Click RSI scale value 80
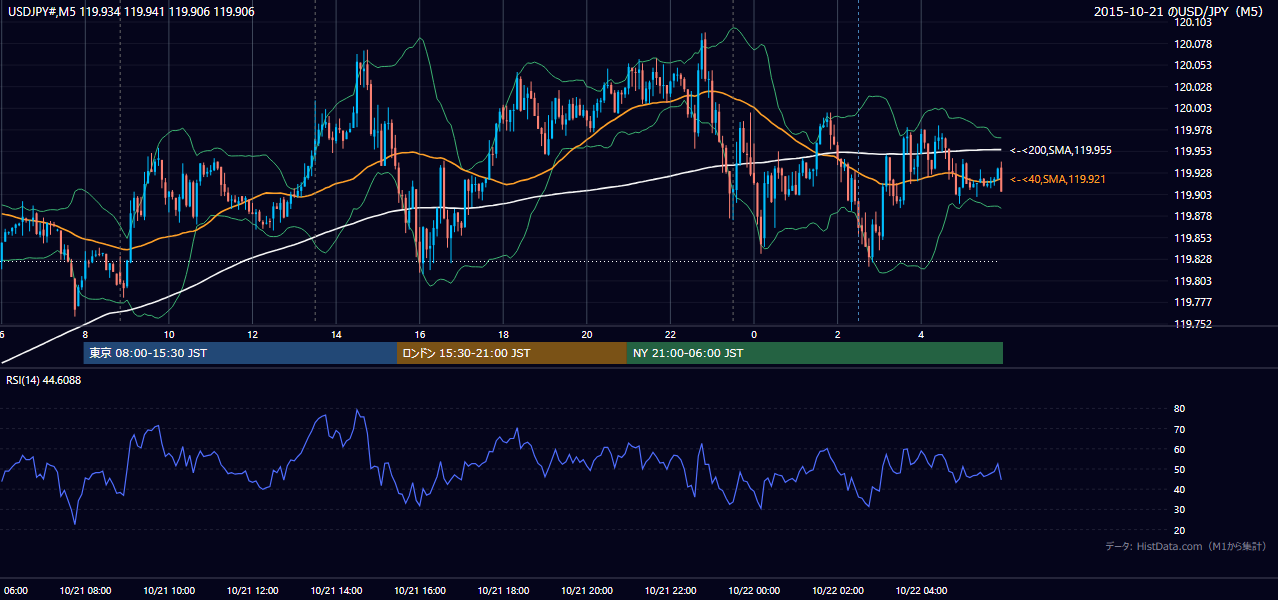Image resolution: width=1278 pixels, height=600 pixels. pyautogui.click(x=1180, y=409)
